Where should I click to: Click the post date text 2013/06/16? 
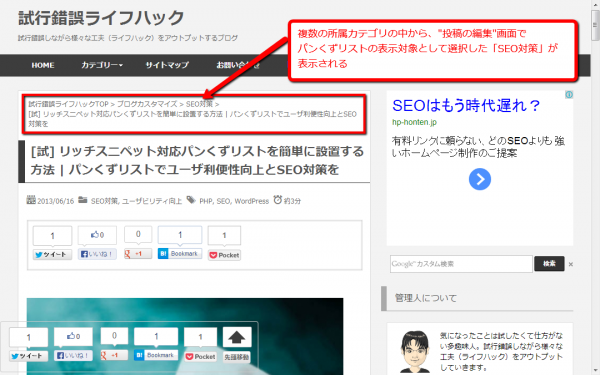(55, 201)
